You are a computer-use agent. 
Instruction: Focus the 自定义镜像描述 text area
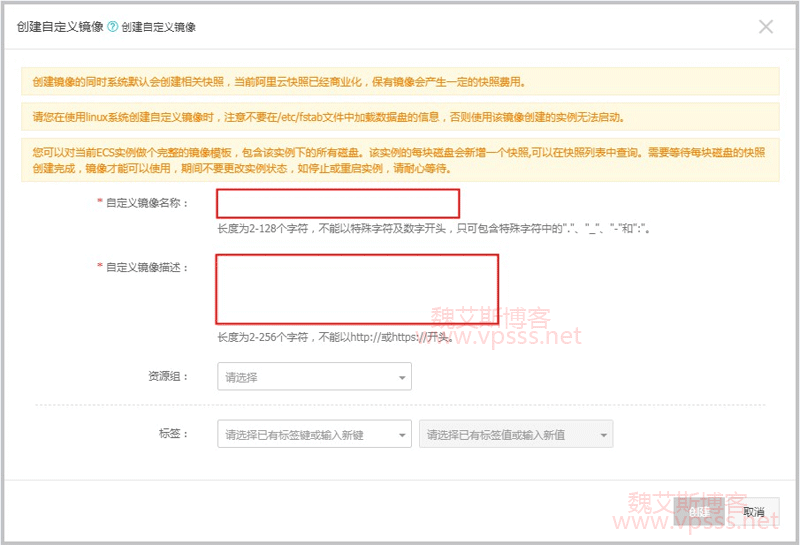pyautogui.click(x=357, y=289)
